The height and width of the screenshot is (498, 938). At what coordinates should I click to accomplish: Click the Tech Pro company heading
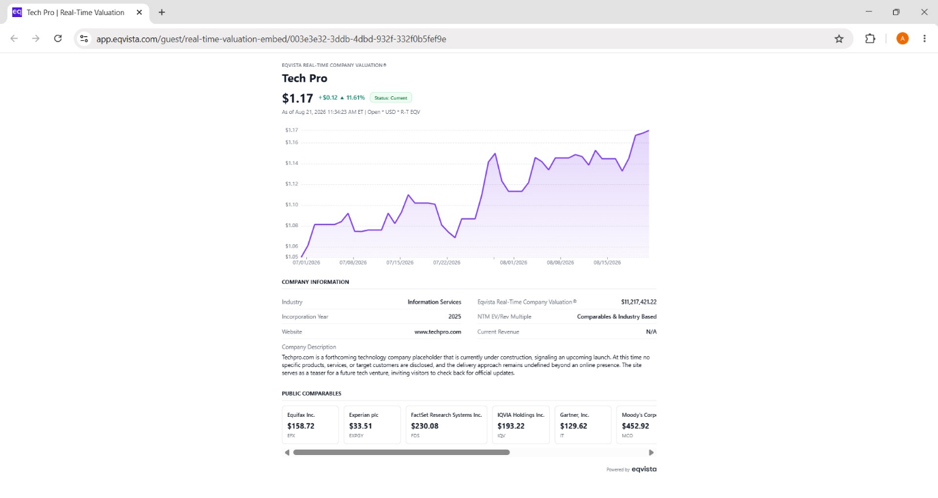point(304,78)
